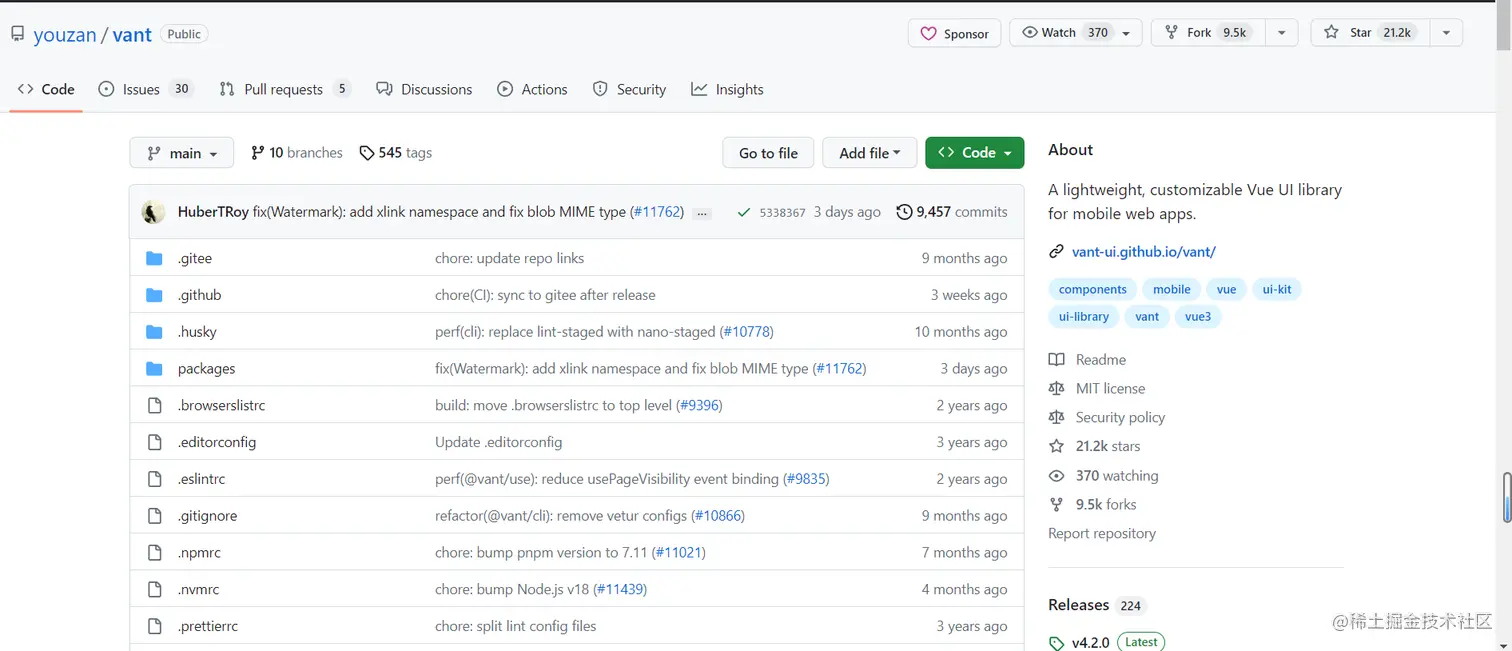Click the Go to file button
Image resolution: width=1512 pixels, height=651 pixels.
[x=768, y=153]
